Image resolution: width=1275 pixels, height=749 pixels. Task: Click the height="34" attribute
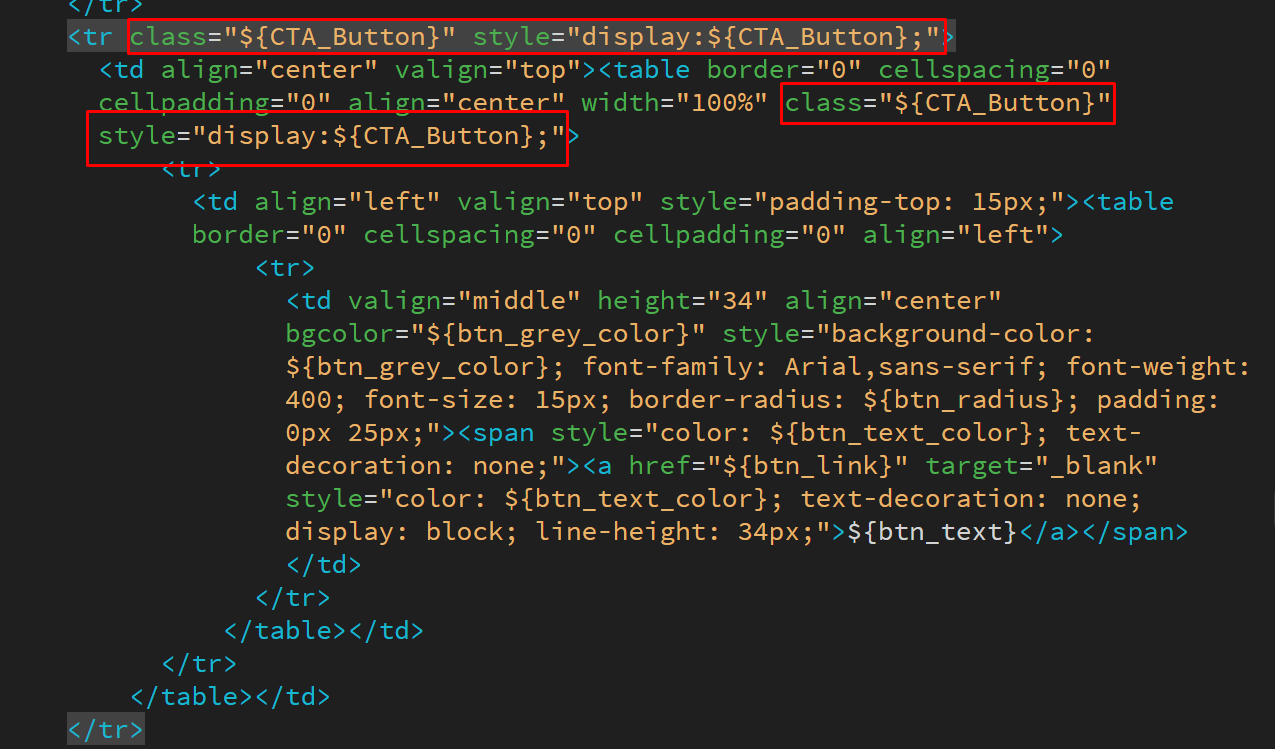click(683, 301)
